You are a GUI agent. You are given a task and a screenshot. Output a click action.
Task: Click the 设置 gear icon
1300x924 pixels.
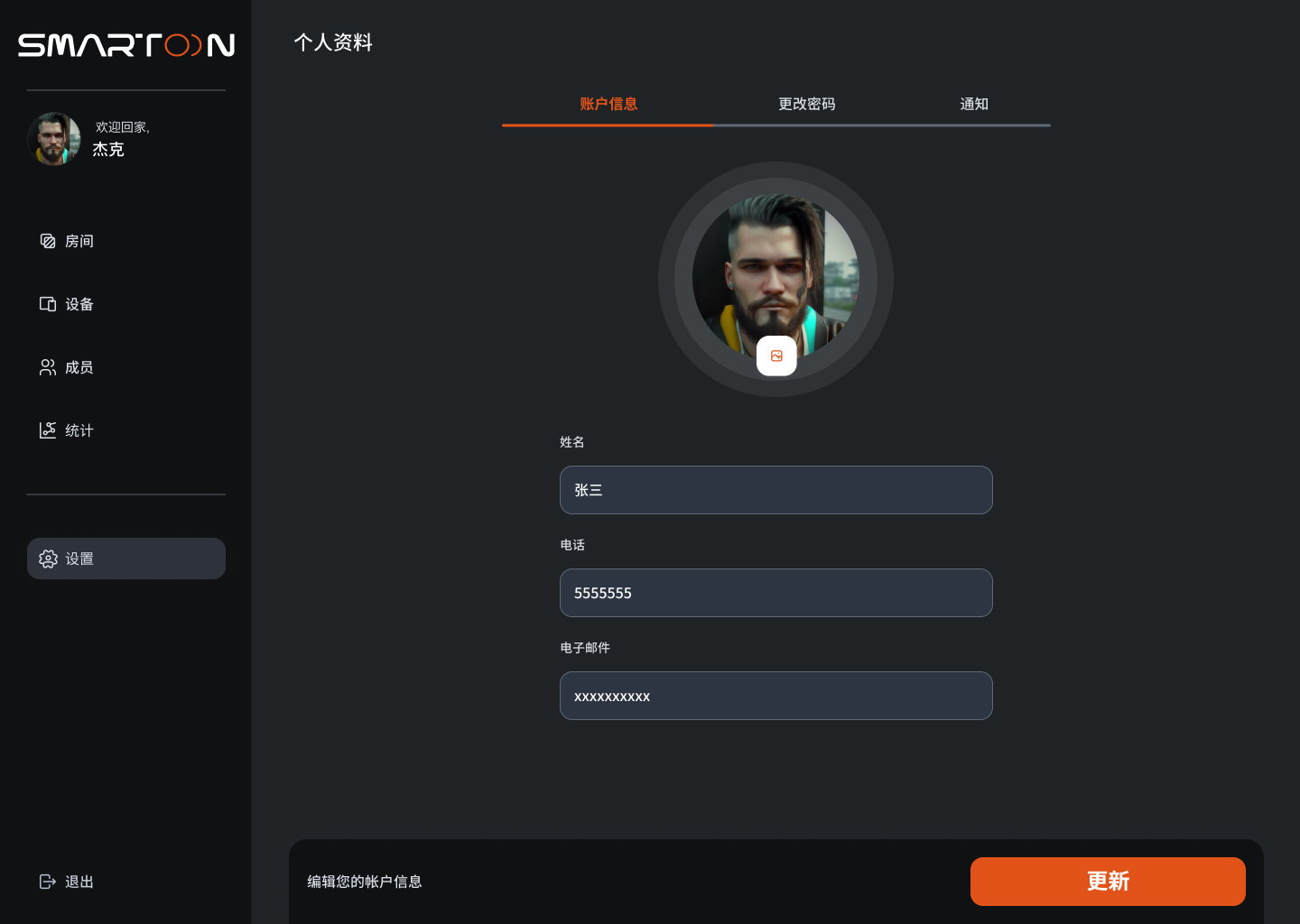point(48,559)
